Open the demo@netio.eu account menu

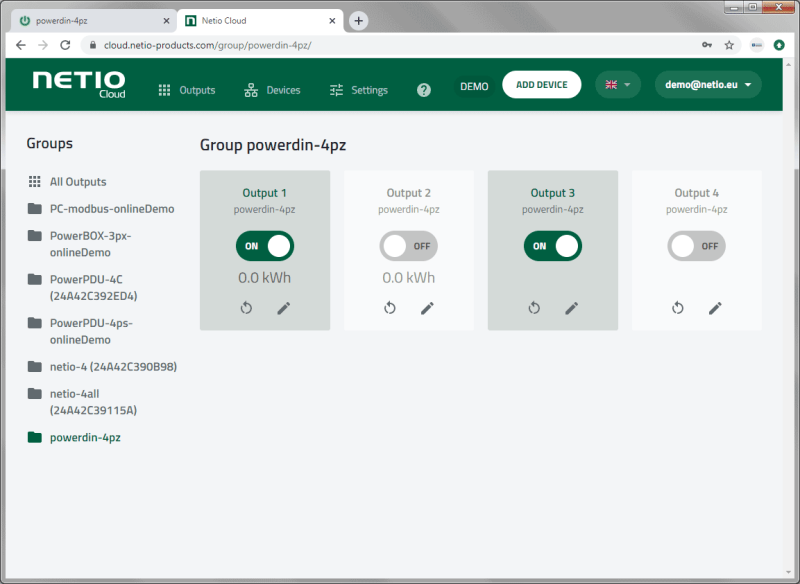click(x=707, y=85)
